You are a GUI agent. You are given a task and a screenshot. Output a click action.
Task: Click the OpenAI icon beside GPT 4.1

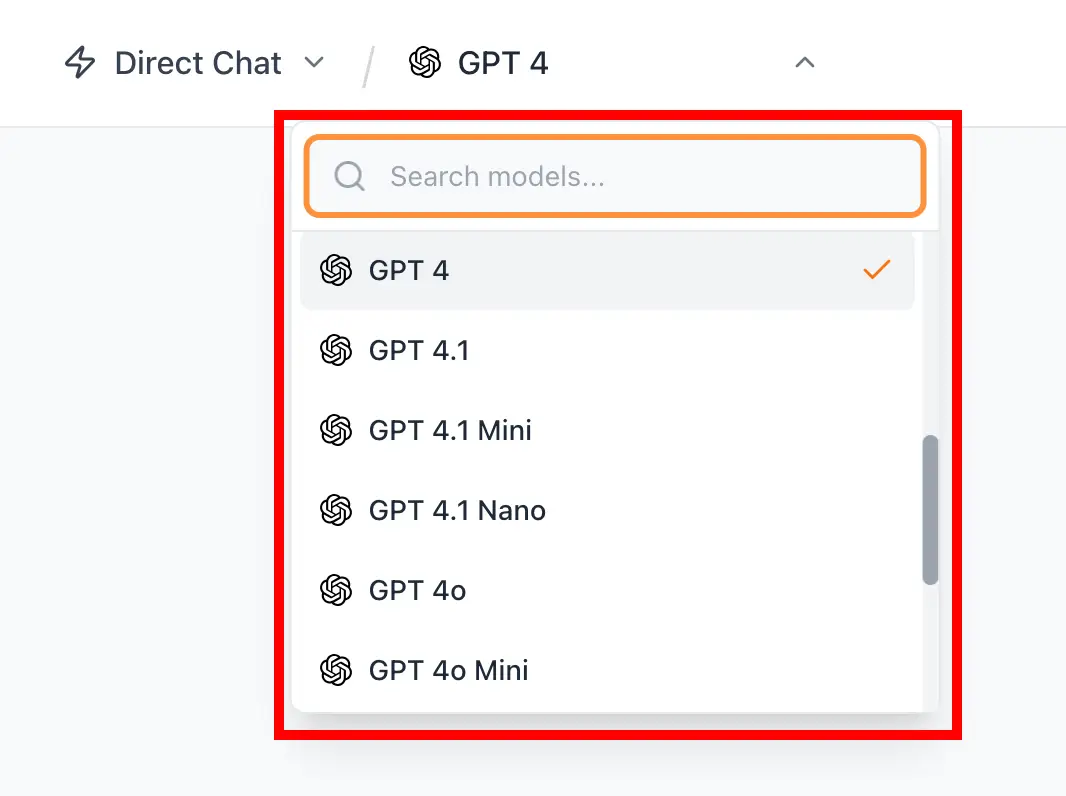coord(336,350)
